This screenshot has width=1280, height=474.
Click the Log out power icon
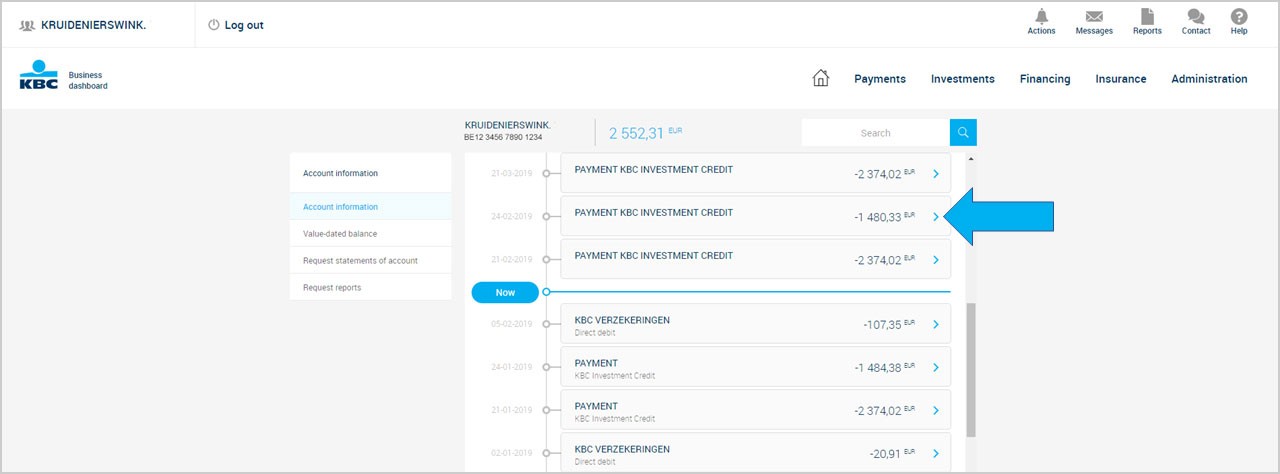213,25
